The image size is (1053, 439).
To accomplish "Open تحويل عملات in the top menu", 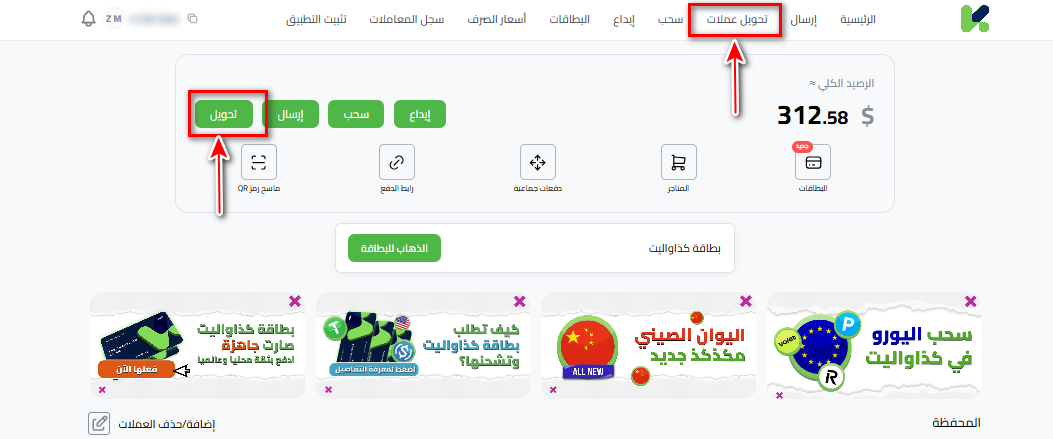I will [737, 19].
